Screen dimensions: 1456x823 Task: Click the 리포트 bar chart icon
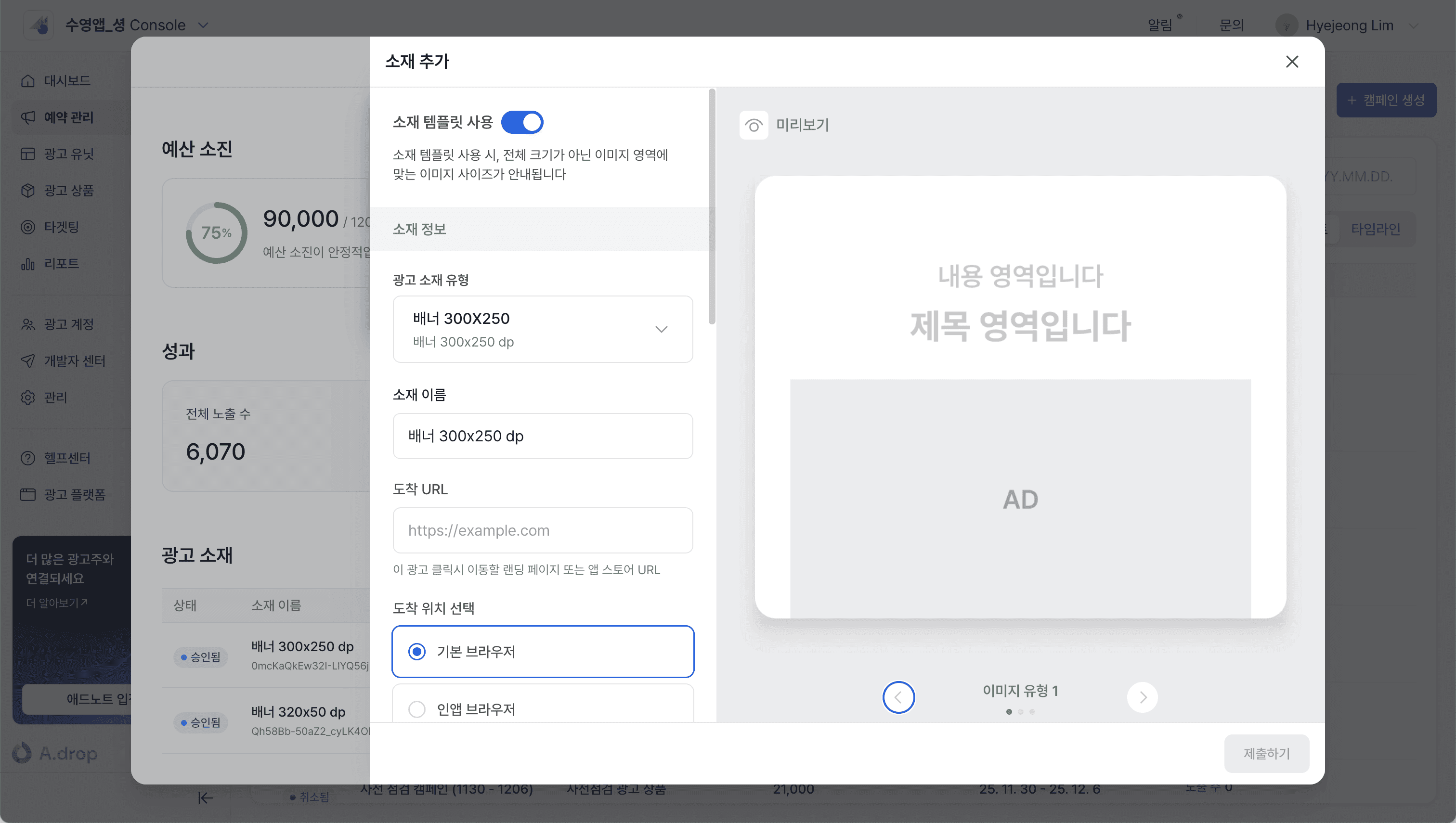click(28, 263)
